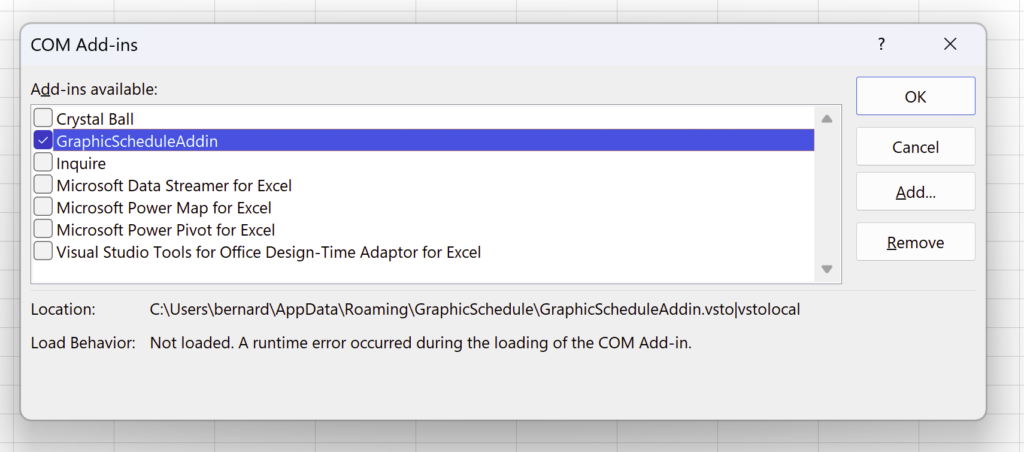The height and width of the screenshot is (452, 1024).
Task: Check Microsoft Data Streamer for Excel box
Action: (x=43, y=185)
